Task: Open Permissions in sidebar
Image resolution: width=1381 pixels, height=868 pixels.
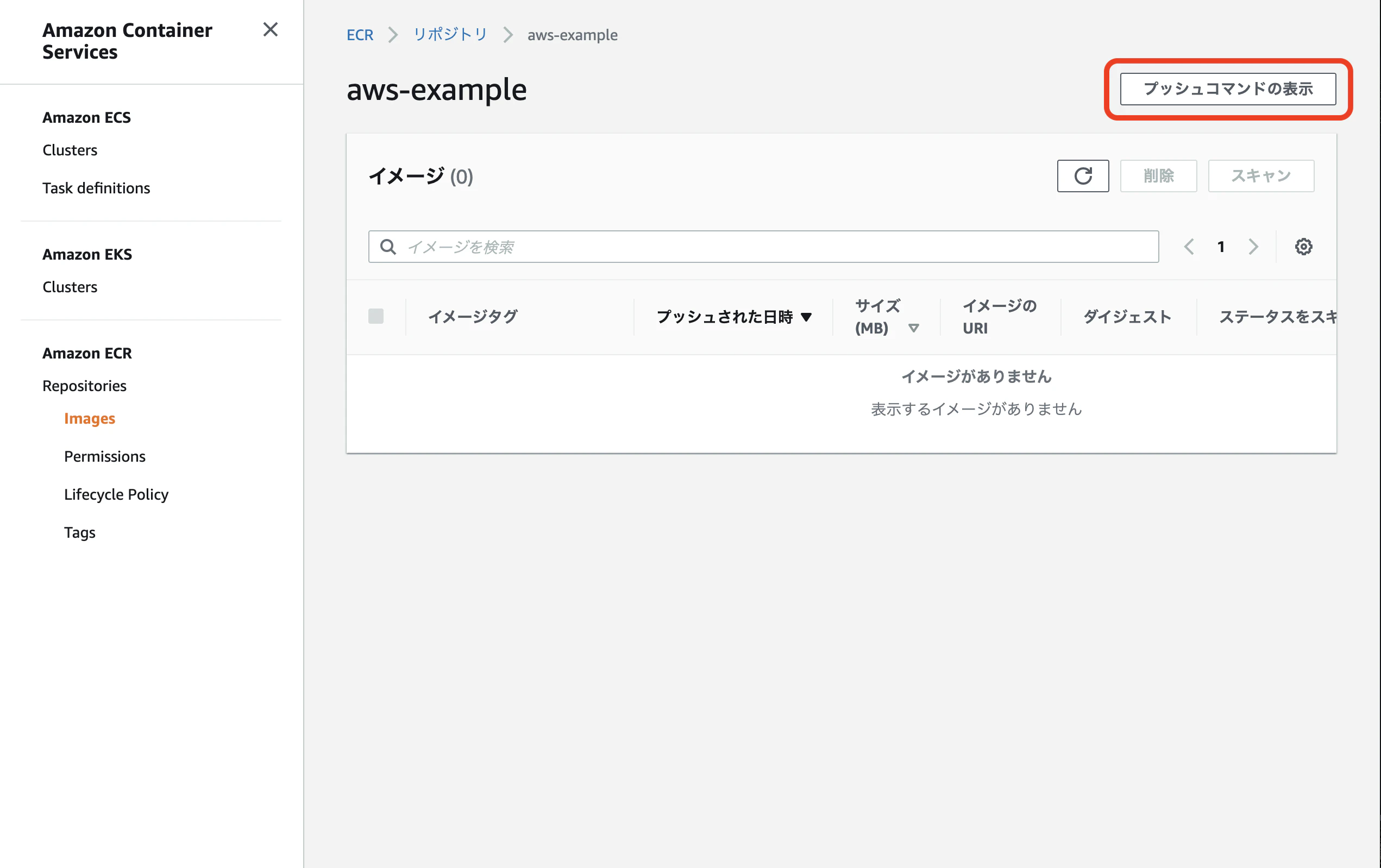Action: pyautogui.click(x=105, y=456)
